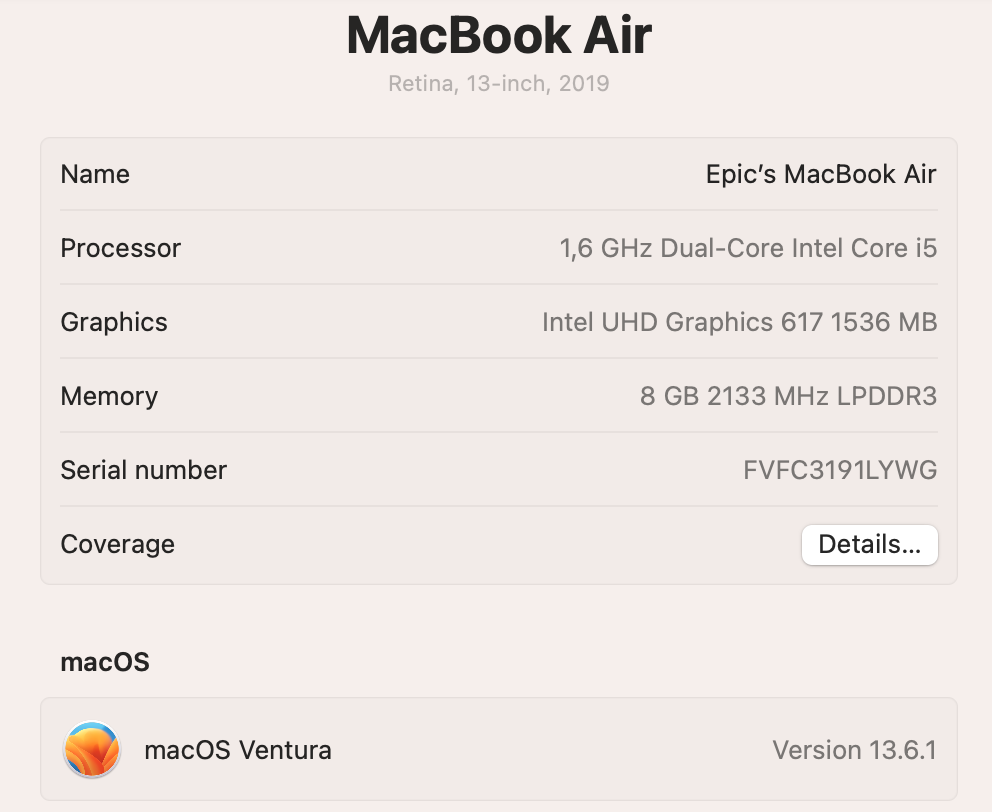The width and height of the screenshot is (992, 812).
Task: Select the Processor specification row
Action: [x=498, y=248]
